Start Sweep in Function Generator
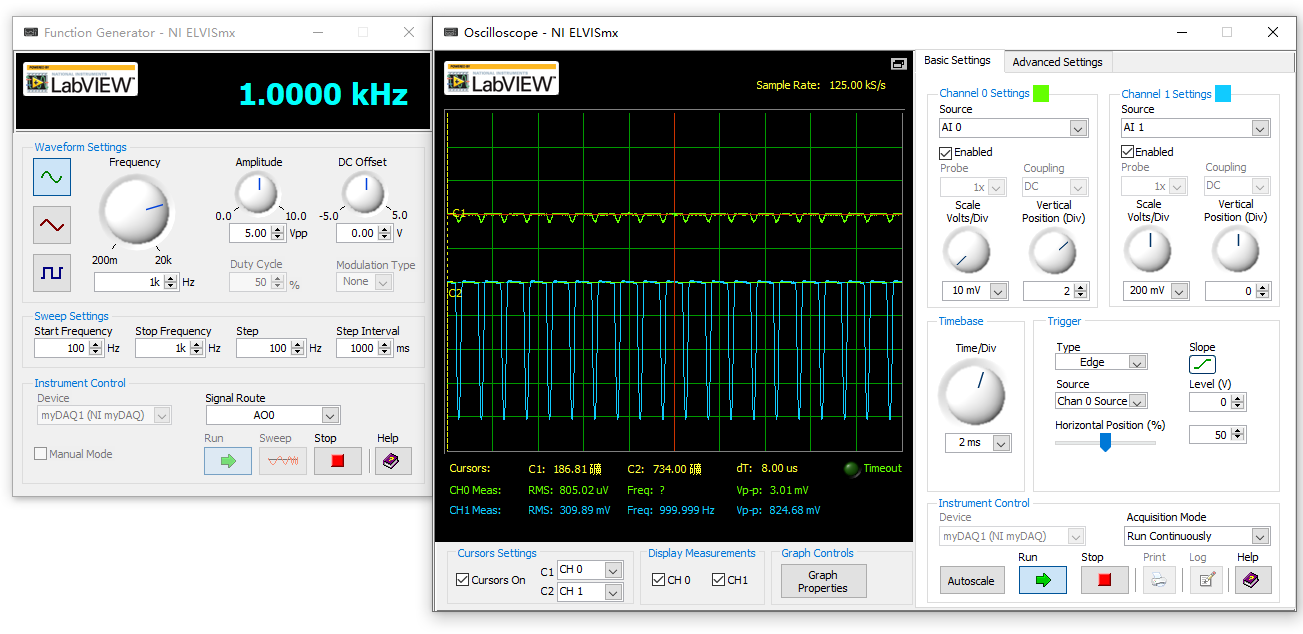Image resolution: width=1303 pixels, height=634 pixels. (283, 461)
